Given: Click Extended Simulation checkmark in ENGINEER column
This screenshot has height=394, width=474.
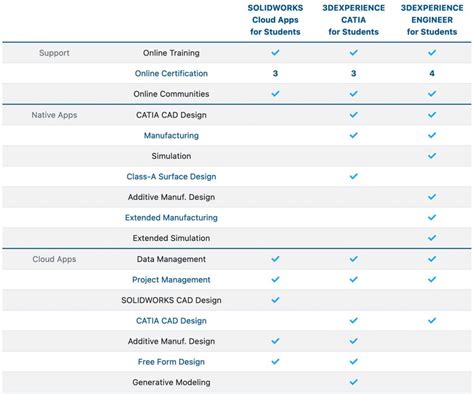Looking at the screenshot, I should 432,238.
